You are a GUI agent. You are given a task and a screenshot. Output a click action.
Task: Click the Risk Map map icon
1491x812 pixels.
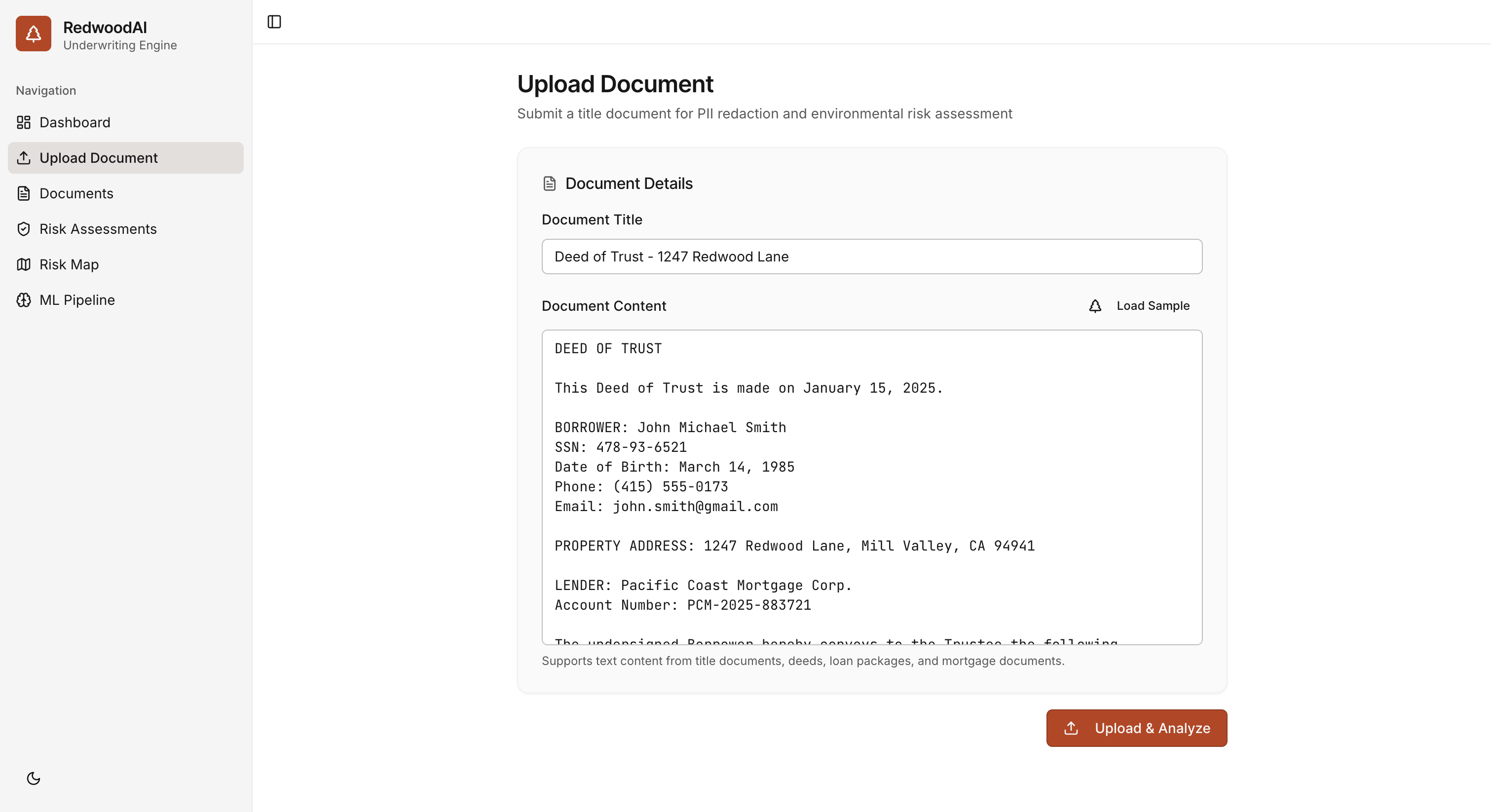[24, 264]
